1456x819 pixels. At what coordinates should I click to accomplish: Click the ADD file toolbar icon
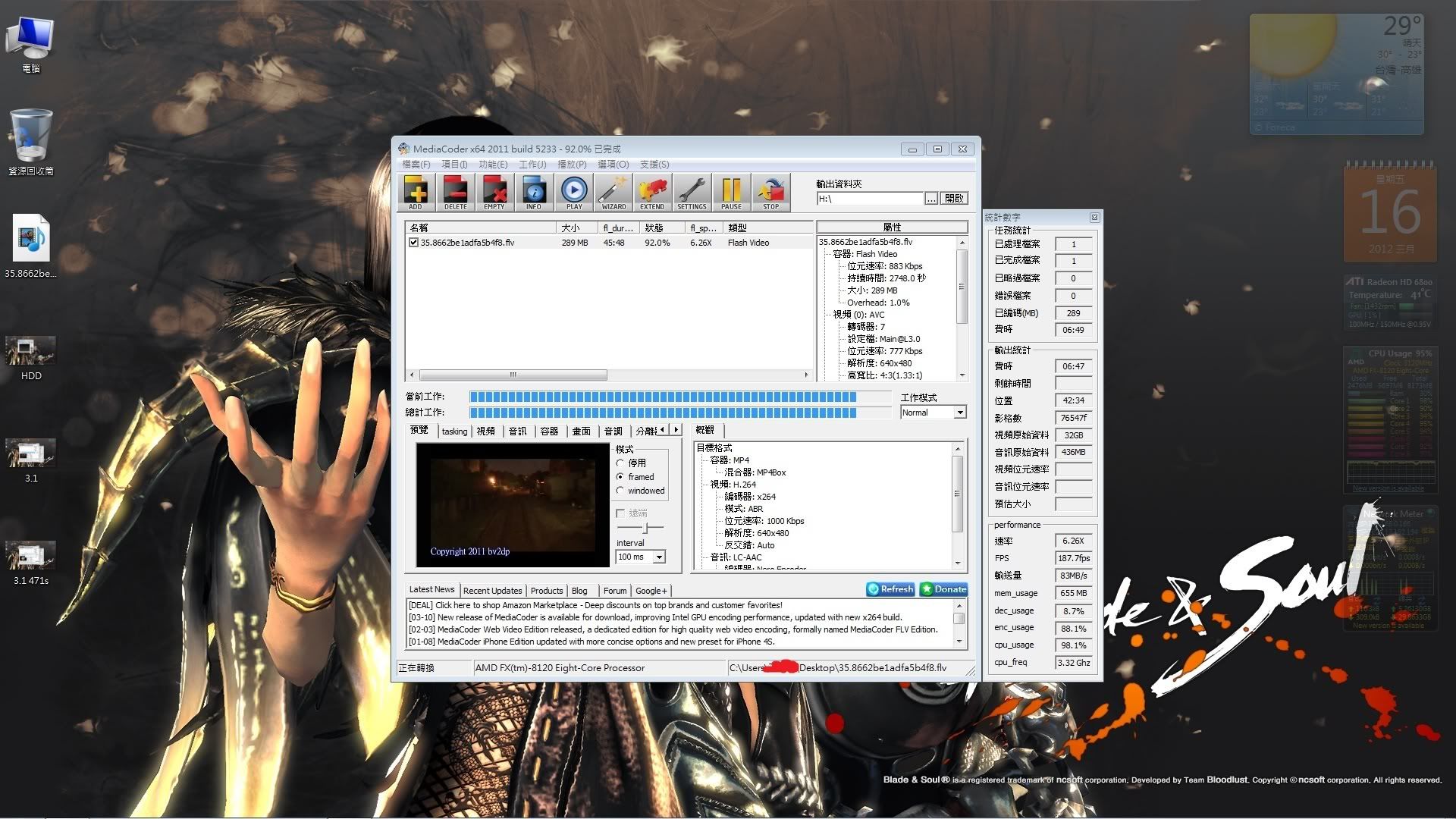click(416, 192)
